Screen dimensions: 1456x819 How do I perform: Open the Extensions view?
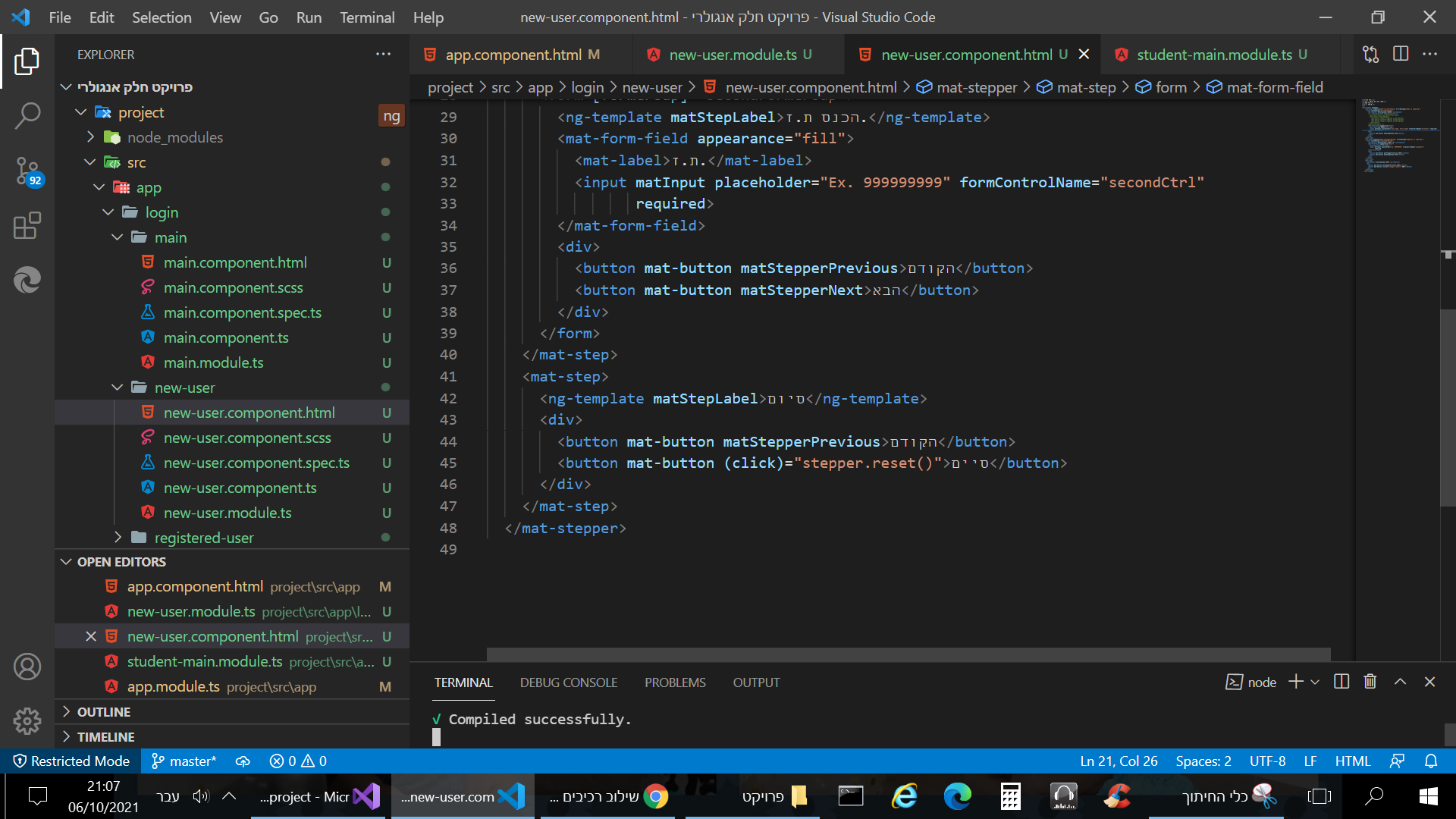coord(27,225)
